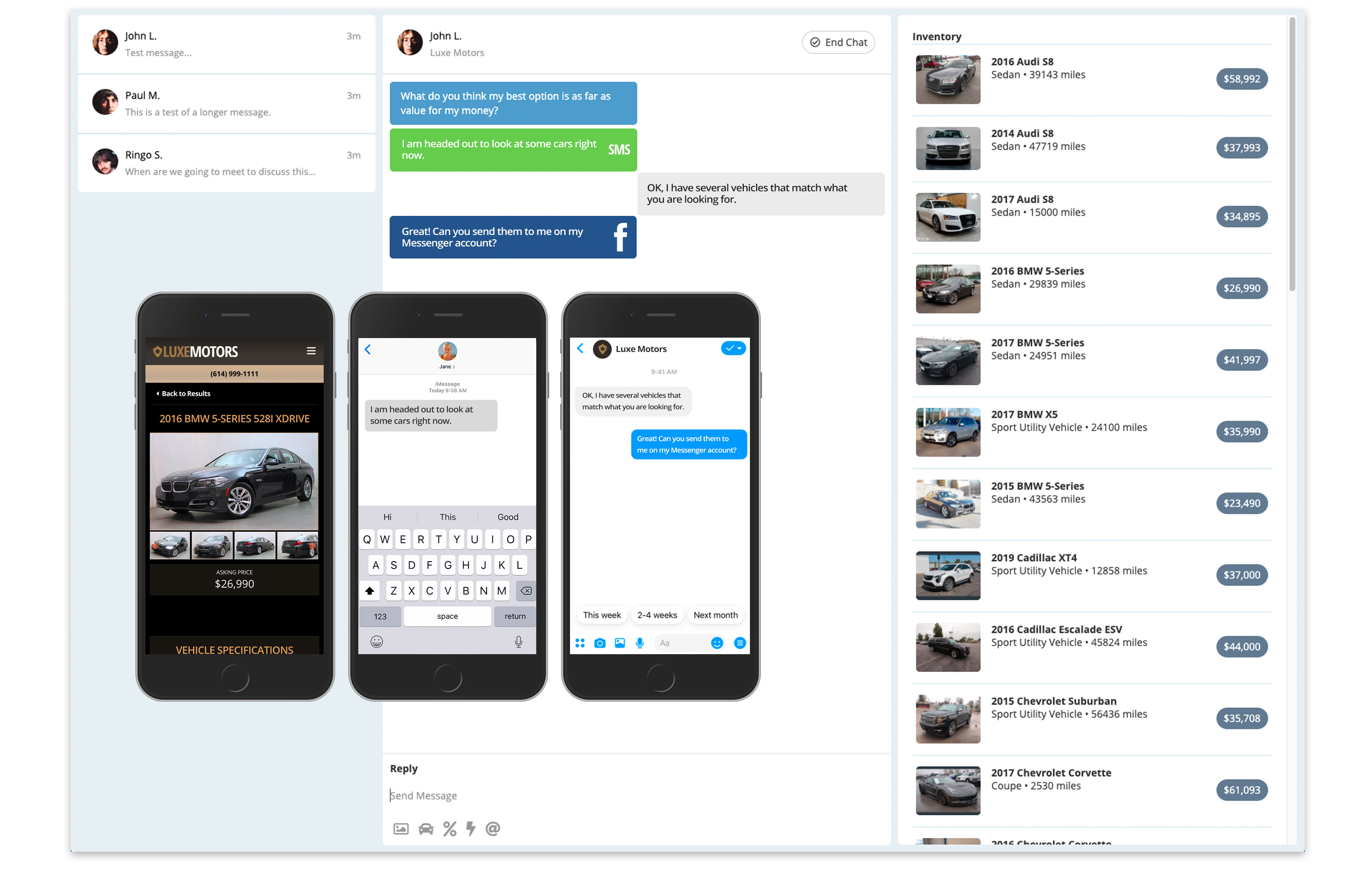The height and width of the screenshot is (872, 1372).
Task: Click Jane's contact avatar in iMessage
Action: 447,351
